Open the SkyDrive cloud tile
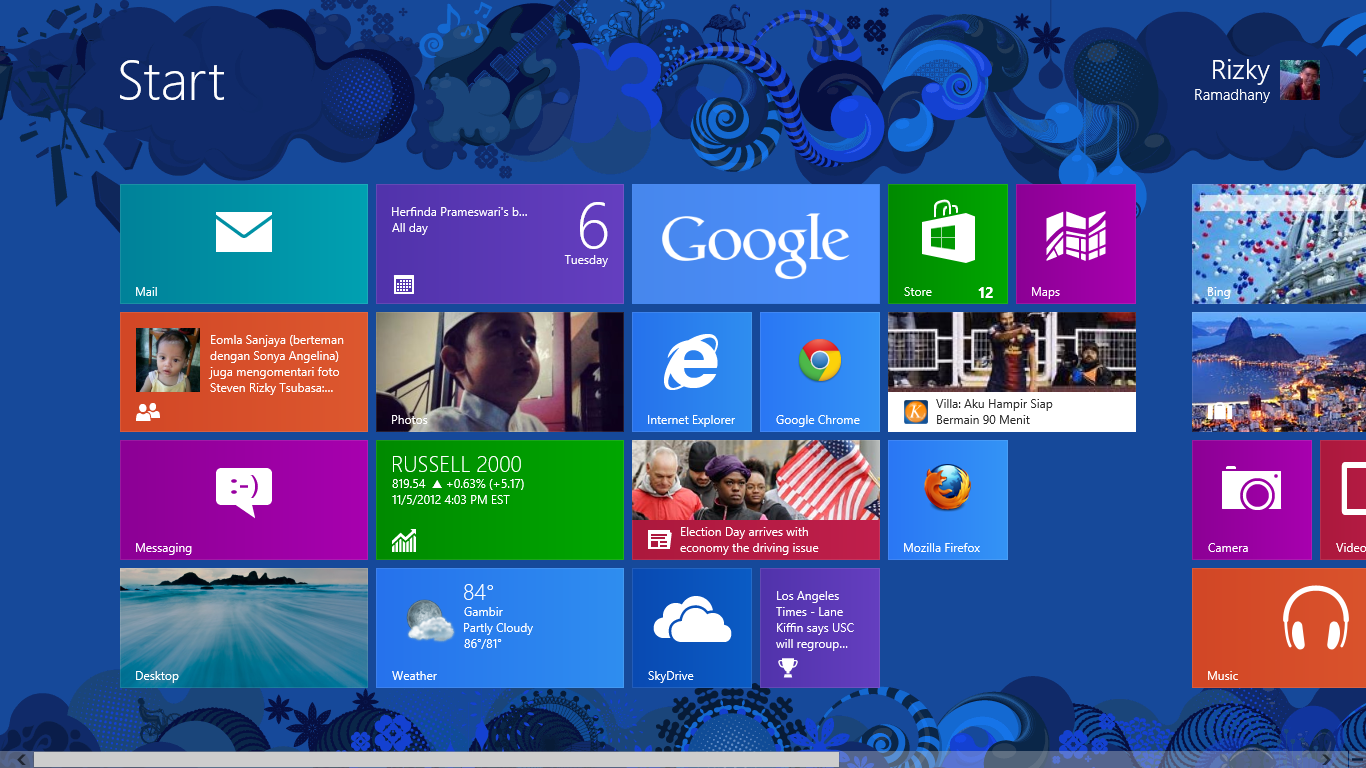Screen dimensions: 1366x768 [691, 628]
